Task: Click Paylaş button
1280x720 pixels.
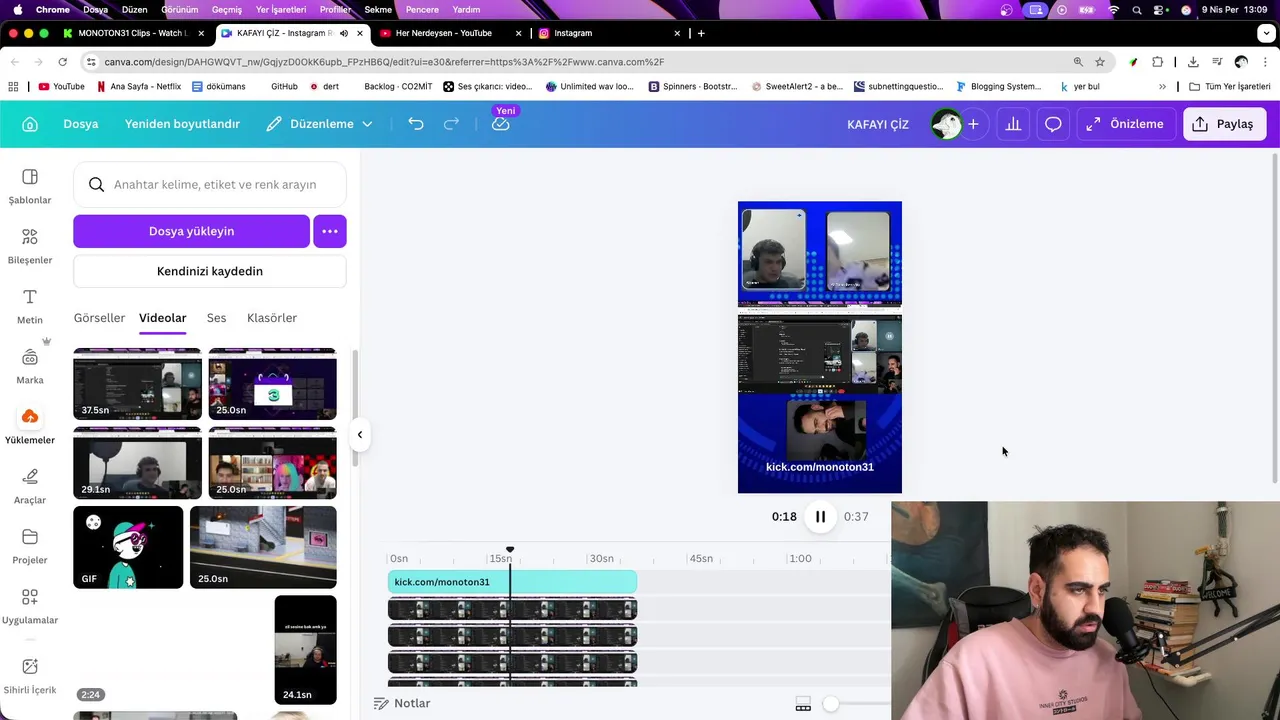Action: 1223,124
